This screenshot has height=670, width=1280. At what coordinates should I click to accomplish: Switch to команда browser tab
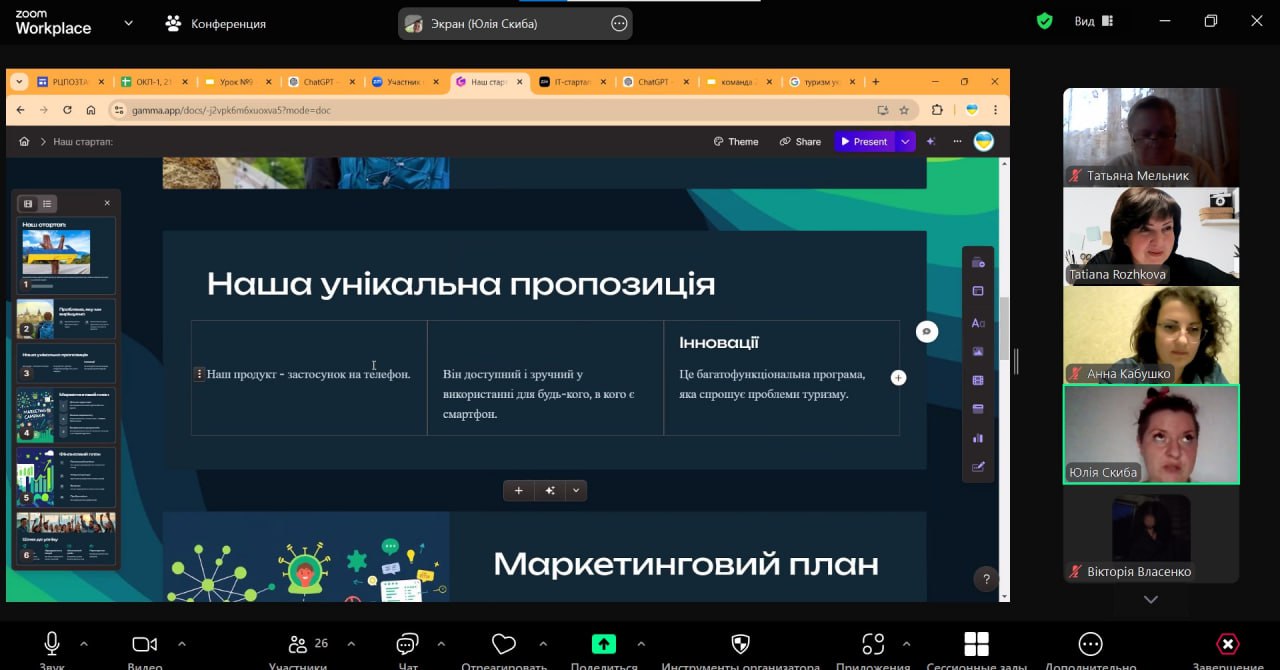[x=738, y=82]
